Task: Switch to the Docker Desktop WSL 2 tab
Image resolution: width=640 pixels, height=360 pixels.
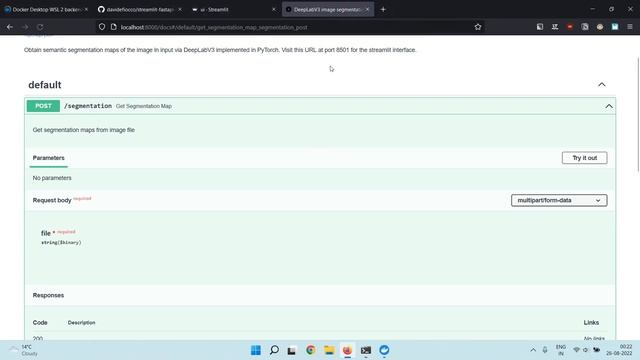Action: (x=46, y=9)
